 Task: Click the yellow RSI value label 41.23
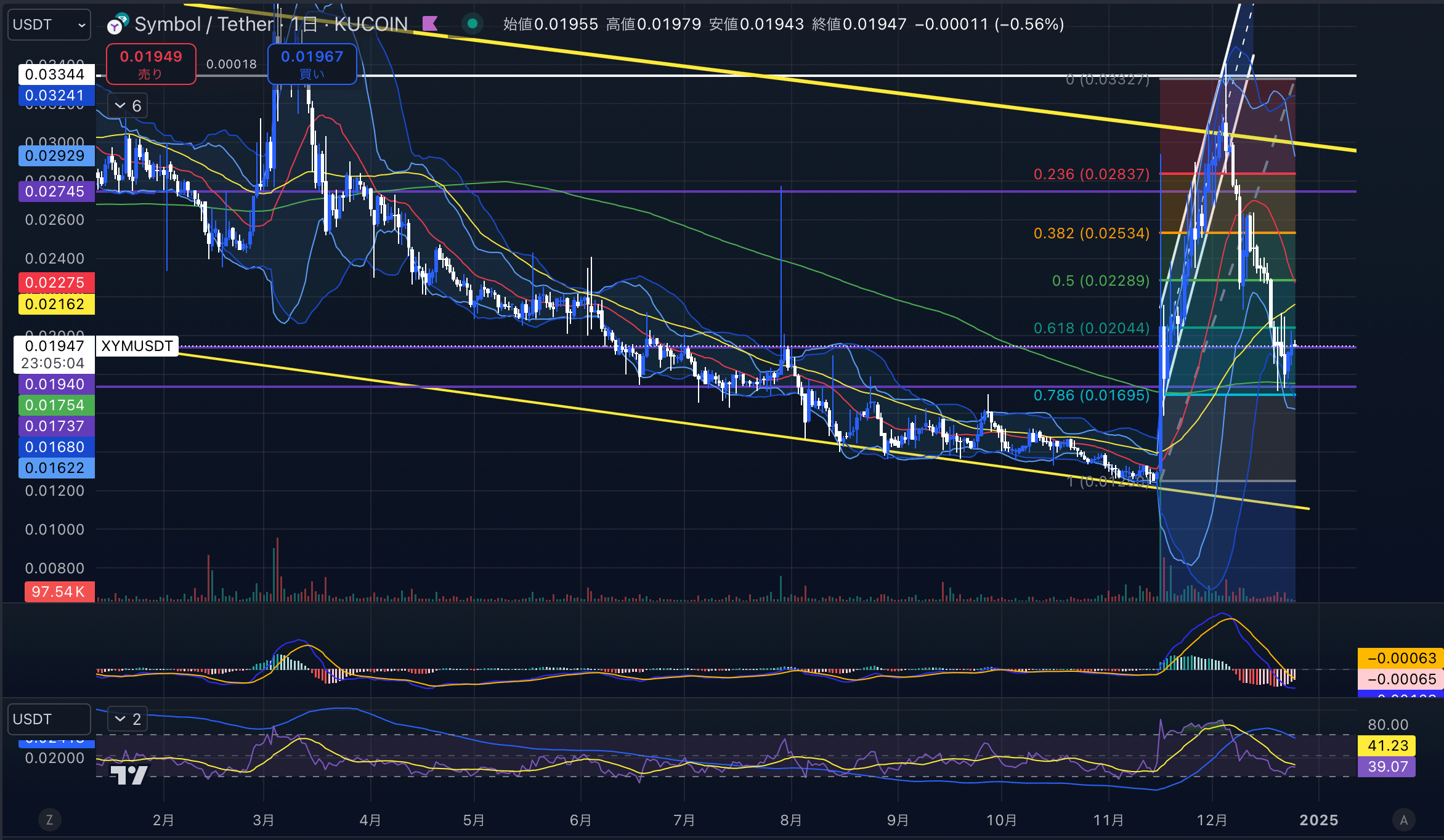point(1387,746)
